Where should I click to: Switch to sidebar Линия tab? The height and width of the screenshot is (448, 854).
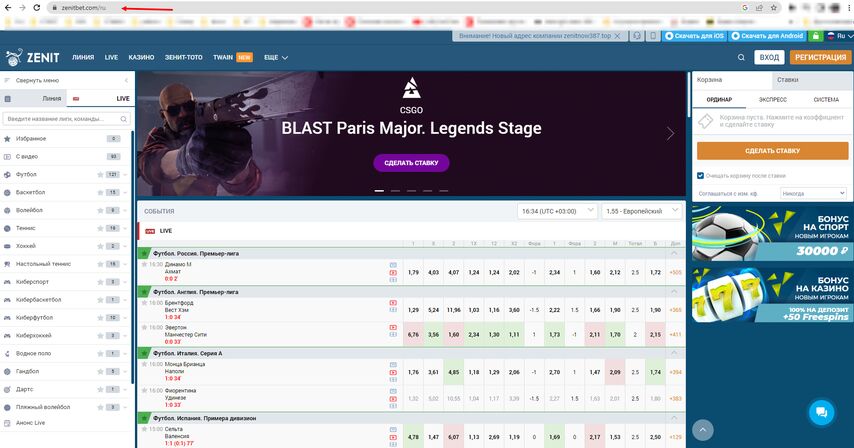click(x=33, y=99)
